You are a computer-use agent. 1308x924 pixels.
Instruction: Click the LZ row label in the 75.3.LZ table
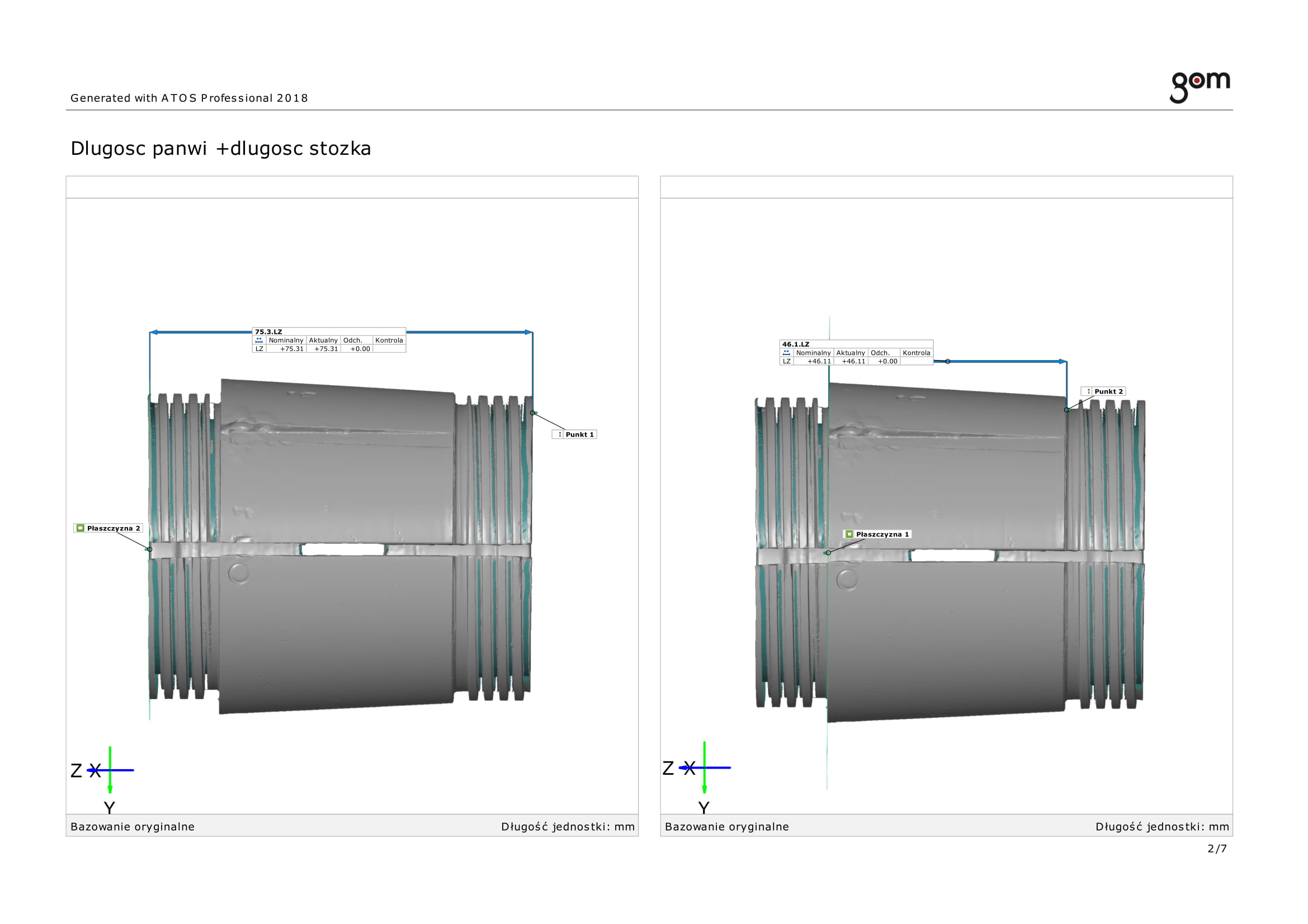pos(259,348)
